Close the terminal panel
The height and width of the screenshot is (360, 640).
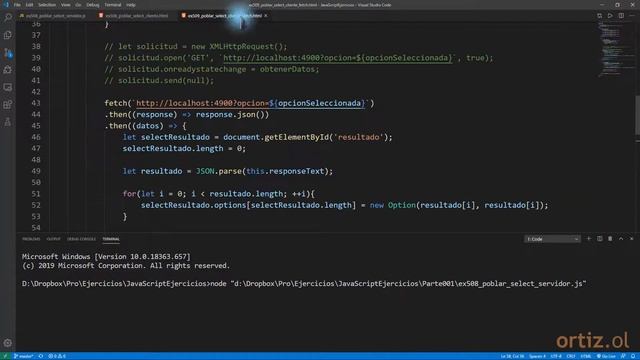click(x=631, y=239)
